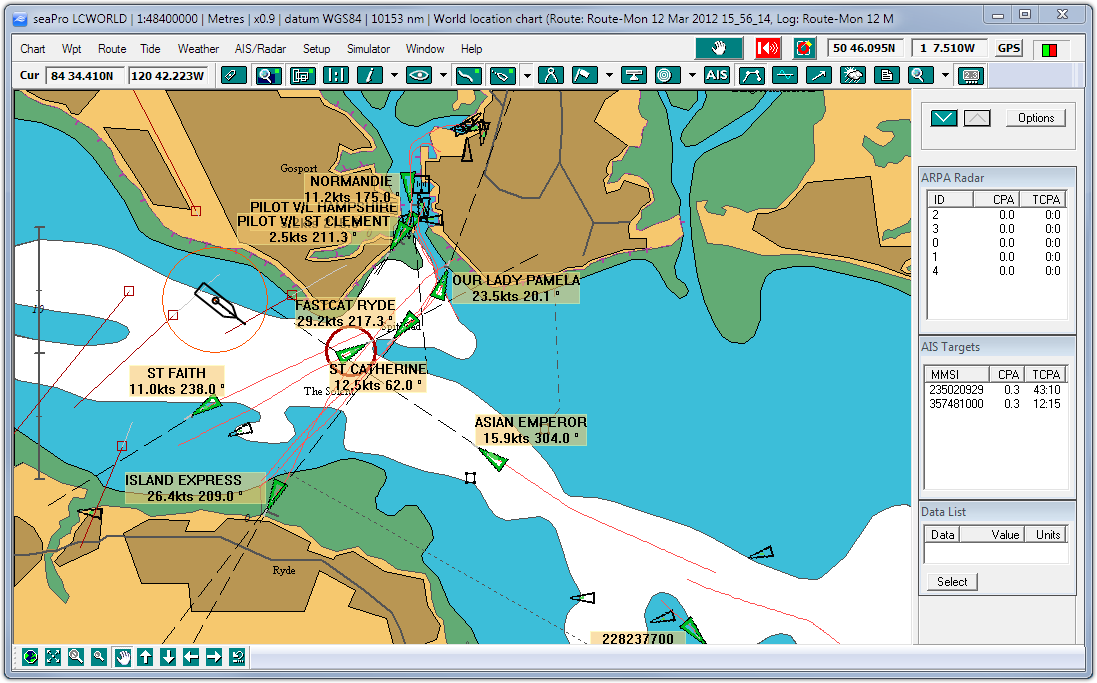The image size is (1097, 683).
Task: Click the 1:1 chart scale icon
Action: (336, 76)
